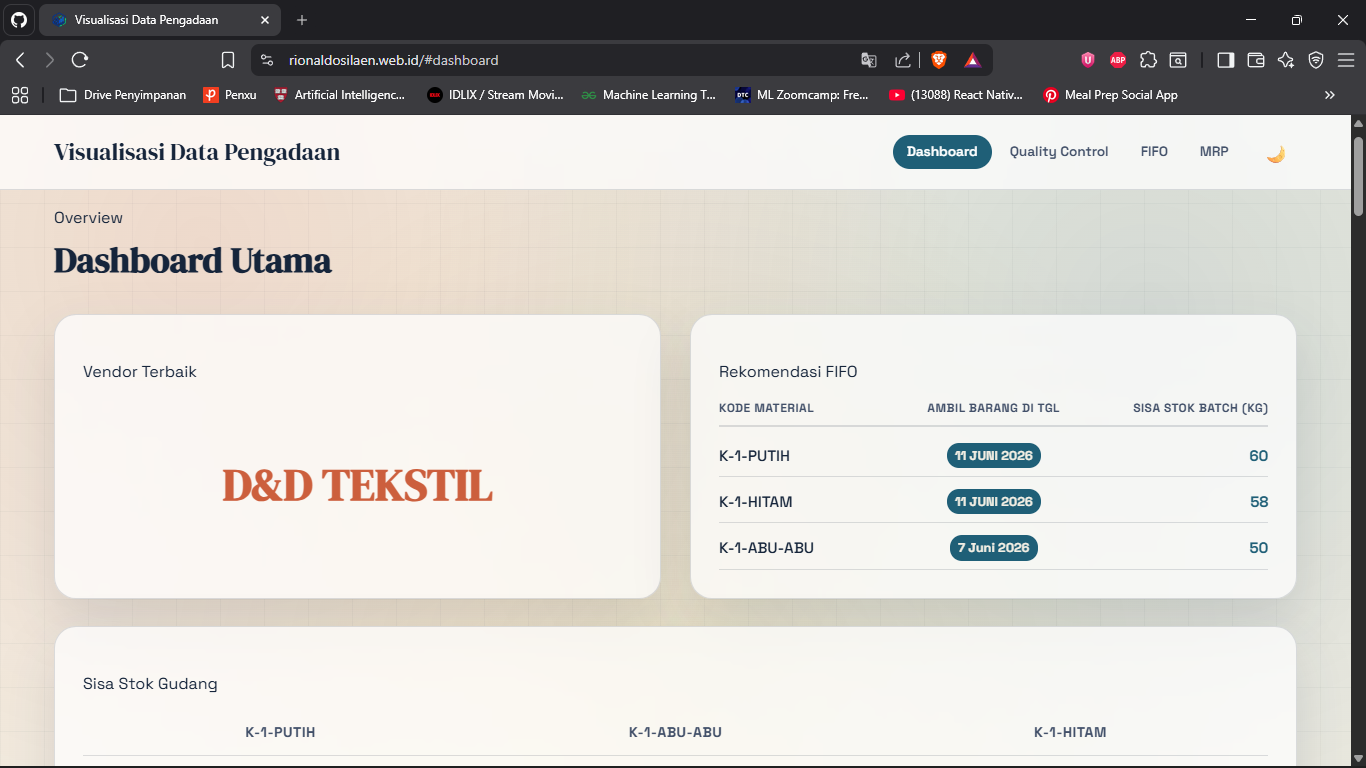Close the Visualisasi Data Pengadaan tab
Screen dimensions: 1366x768
pos(264,20)
